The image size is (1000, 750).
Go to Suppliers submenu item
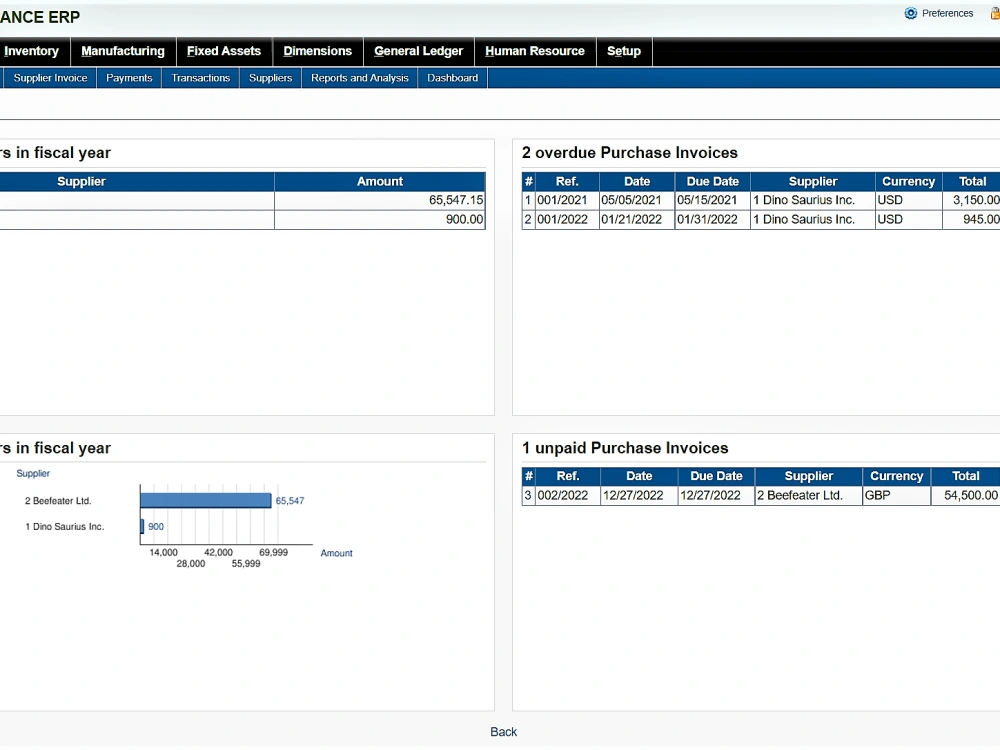(270, 78)
